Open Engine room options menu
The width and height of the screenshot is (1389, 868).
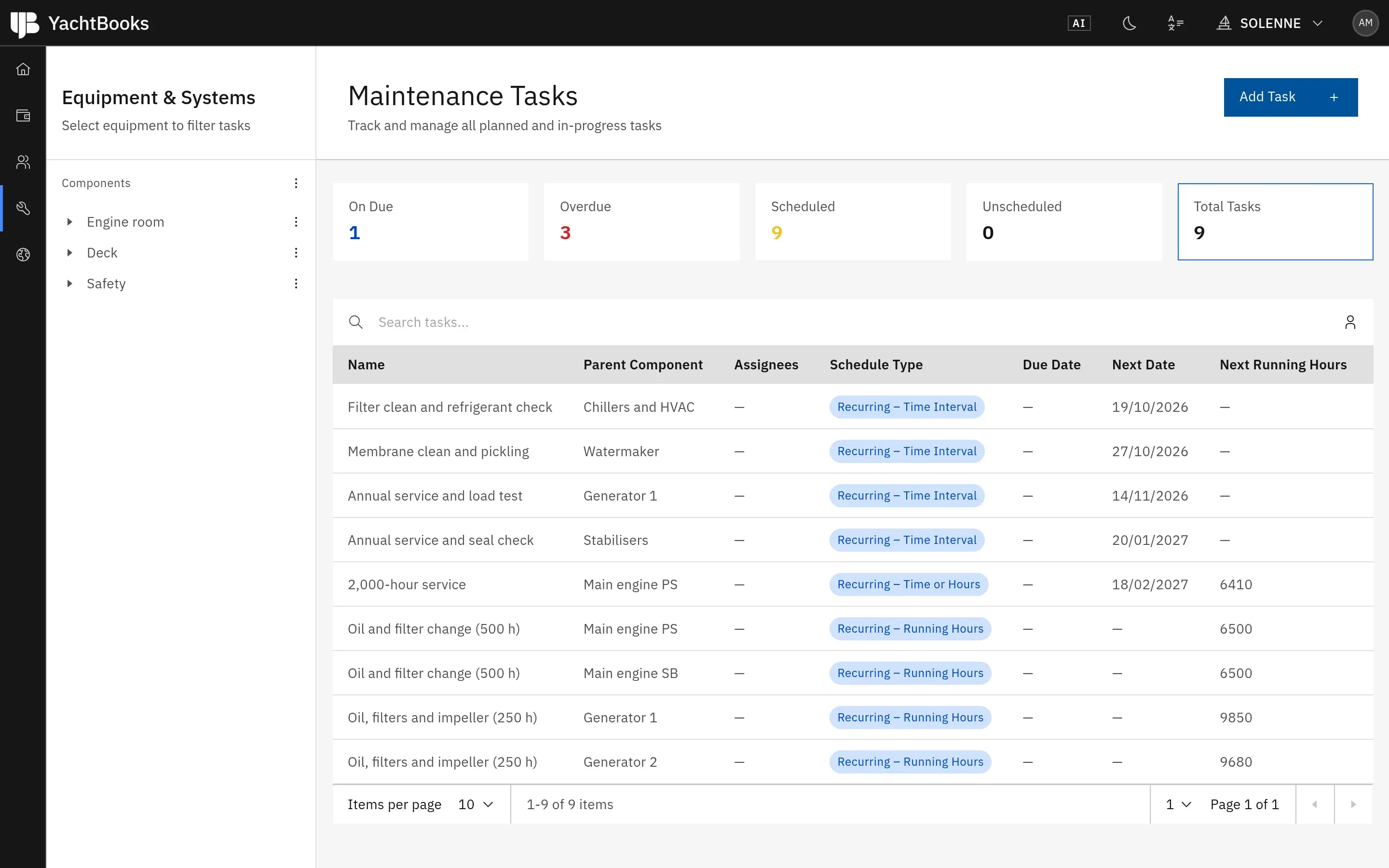click(296, 222)
